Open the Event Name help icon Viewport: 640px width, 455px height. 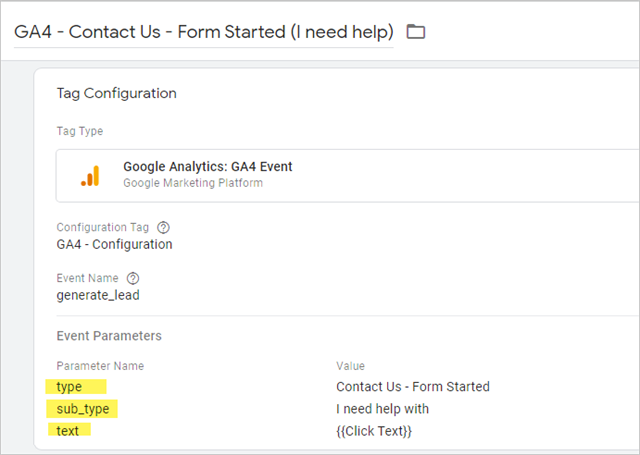[x=133, y=278]
